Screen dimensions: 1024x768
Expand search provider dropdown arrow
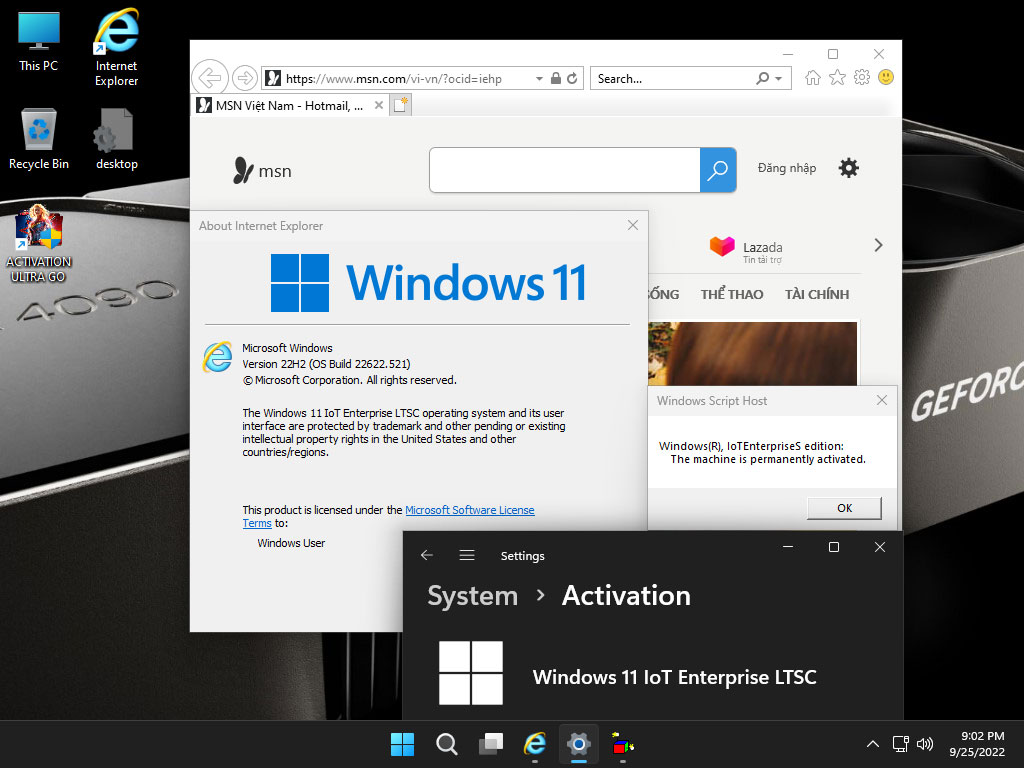pyautogui.click(x=778, y=78)
